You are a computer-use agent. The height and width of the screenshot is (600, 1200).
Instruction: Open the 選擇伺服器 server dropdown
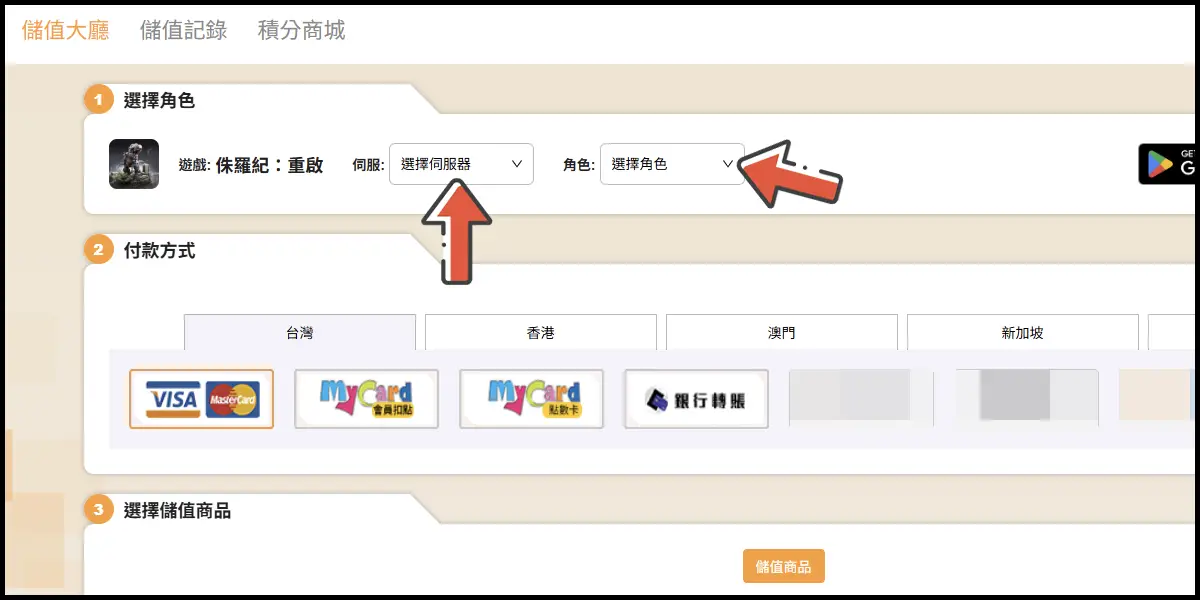461,164
